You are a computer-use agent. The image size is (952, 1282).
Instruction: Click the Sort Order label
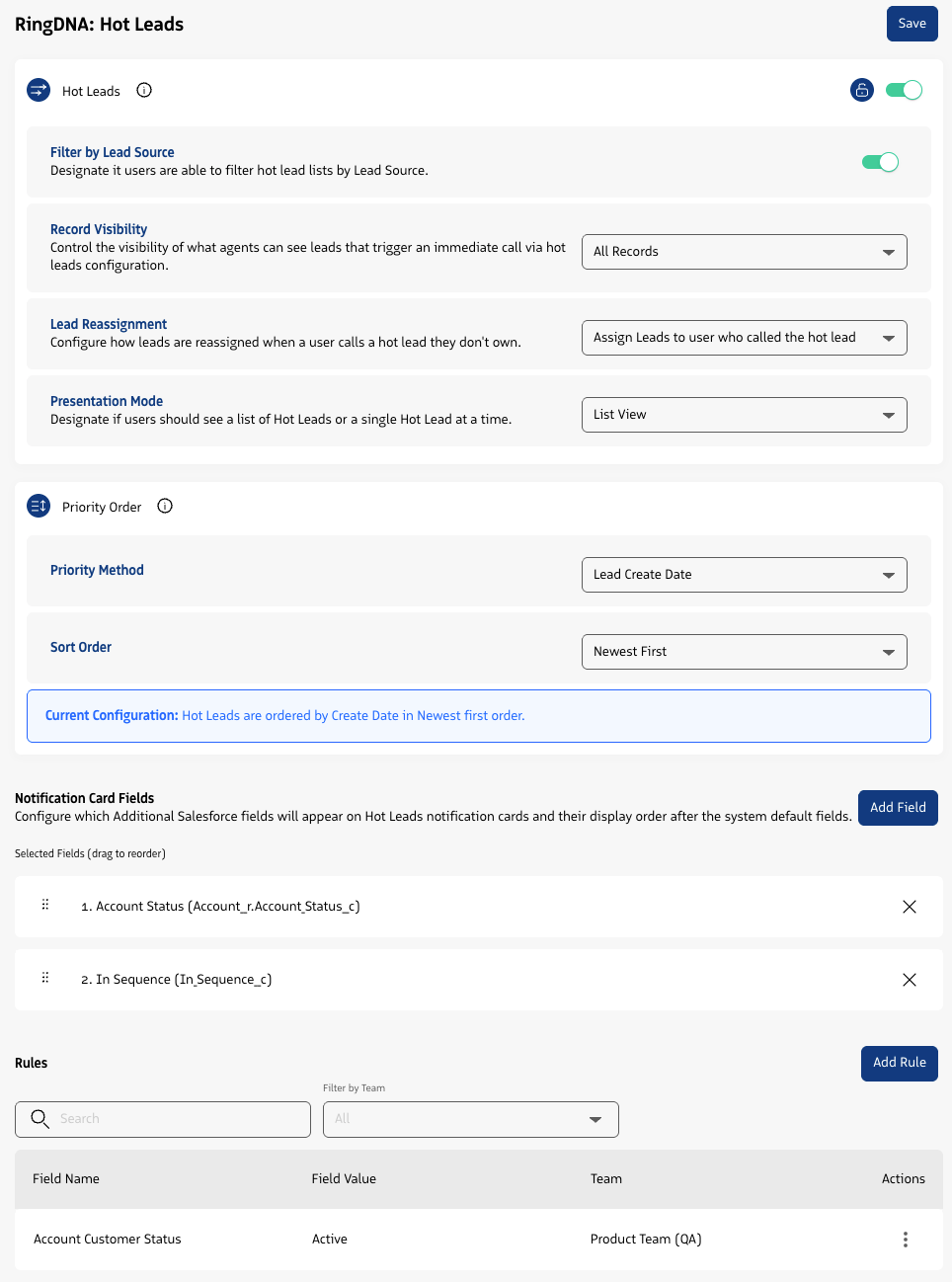[81, 647]
